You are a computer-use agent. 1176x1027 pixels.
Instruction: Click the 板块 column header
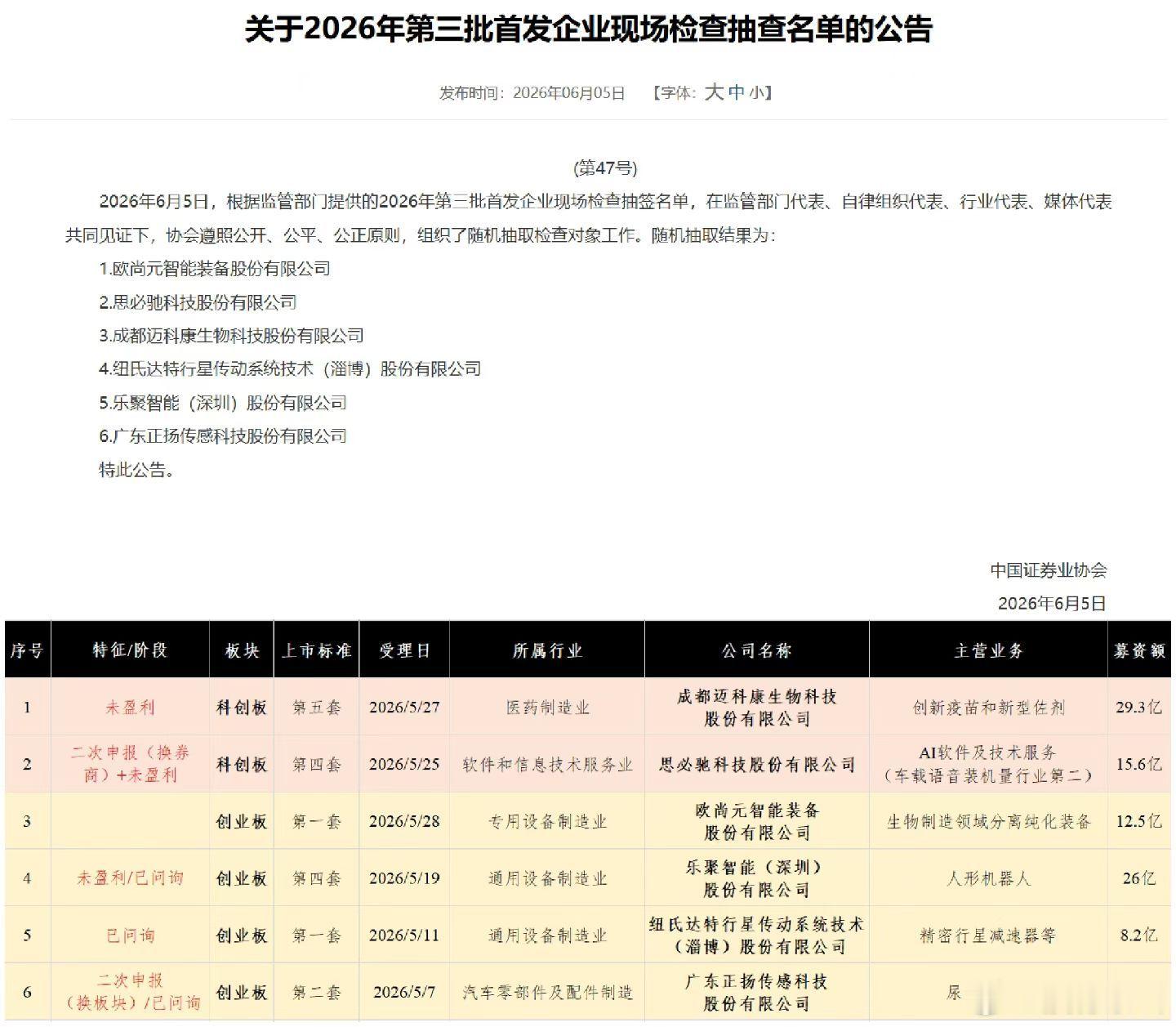242,650
